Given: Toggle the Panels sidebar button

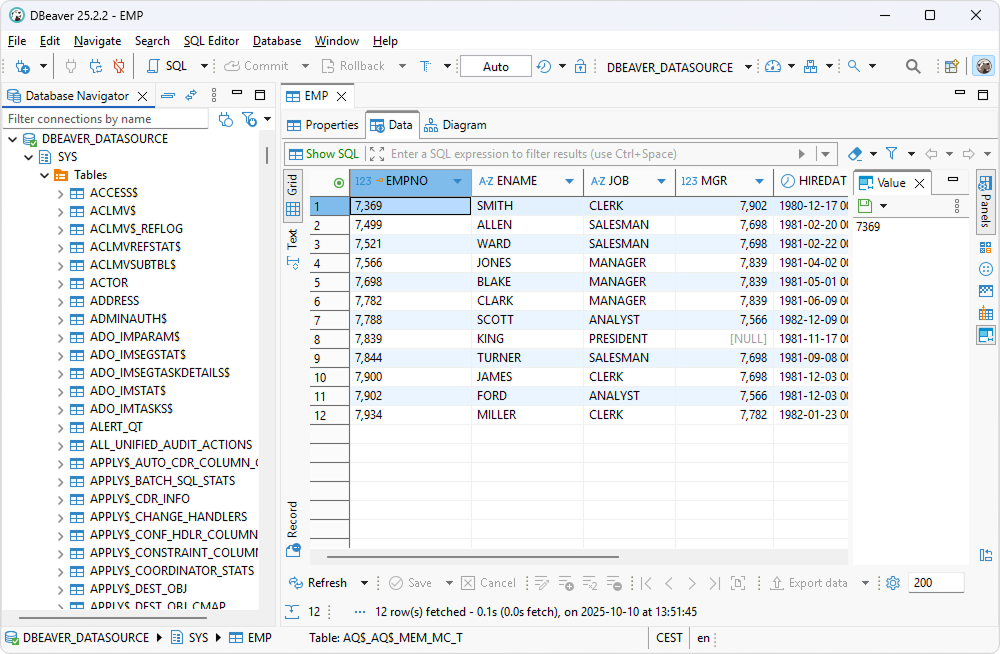Looking at the screenshot, I should (986, 204).
